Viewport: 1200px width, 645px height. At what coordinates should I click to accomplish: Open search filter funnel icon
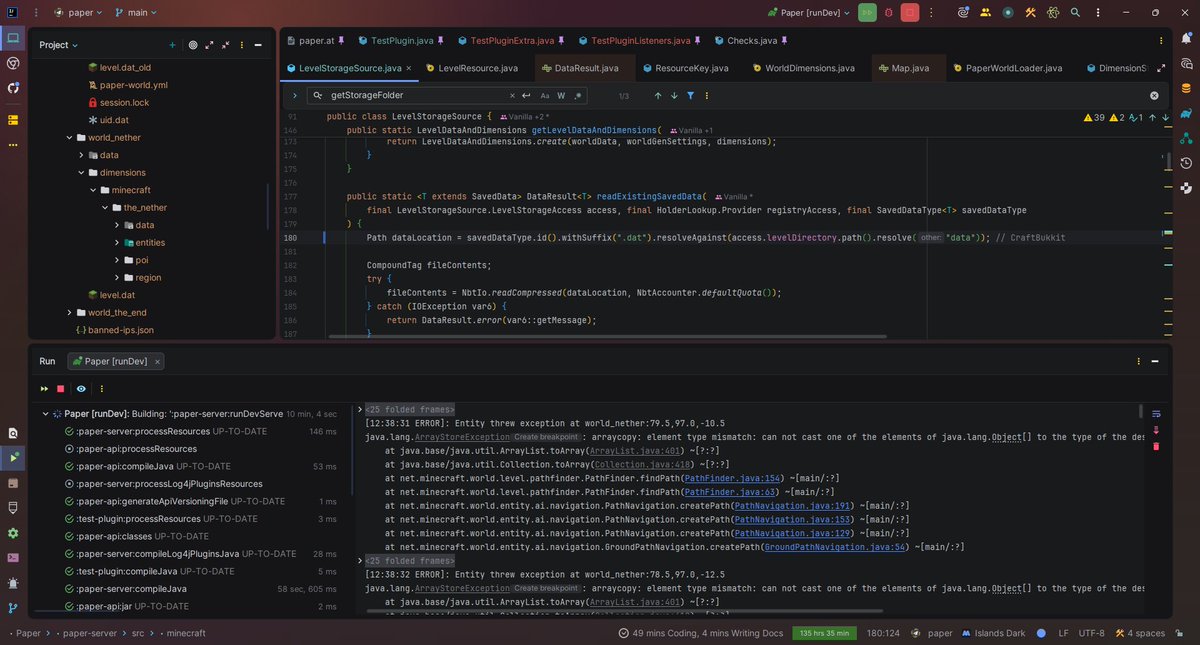tap(691, 96)
